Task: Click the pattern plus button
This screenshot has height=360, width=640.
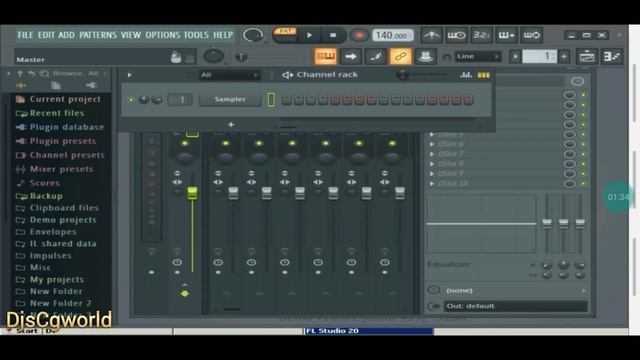Action: pyautogui.click(x=564, y=56)
